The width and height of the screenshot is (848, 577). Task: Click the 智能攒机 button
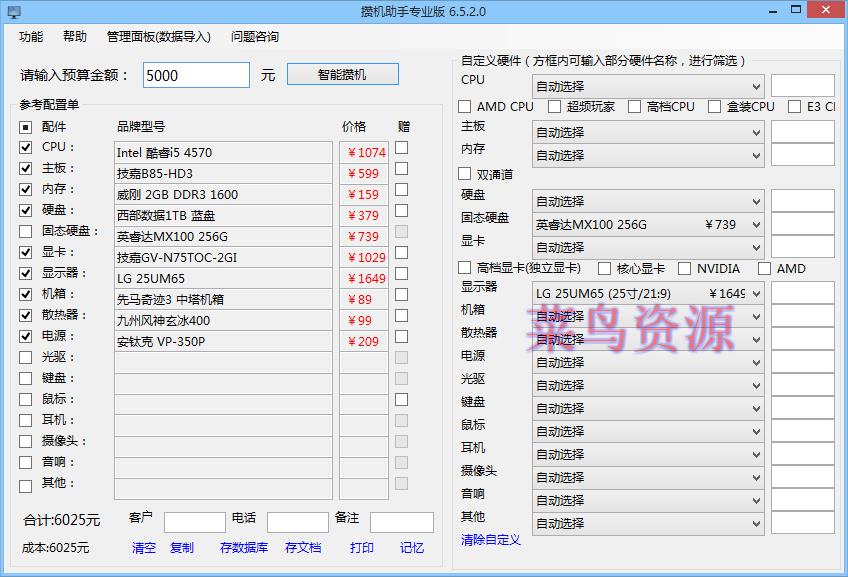click(x=342, y=75)
